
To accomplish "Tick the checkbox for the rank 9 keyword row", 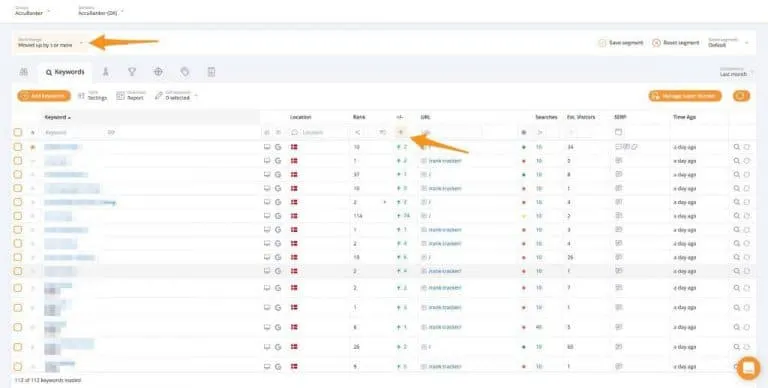I will coord(18,366).
